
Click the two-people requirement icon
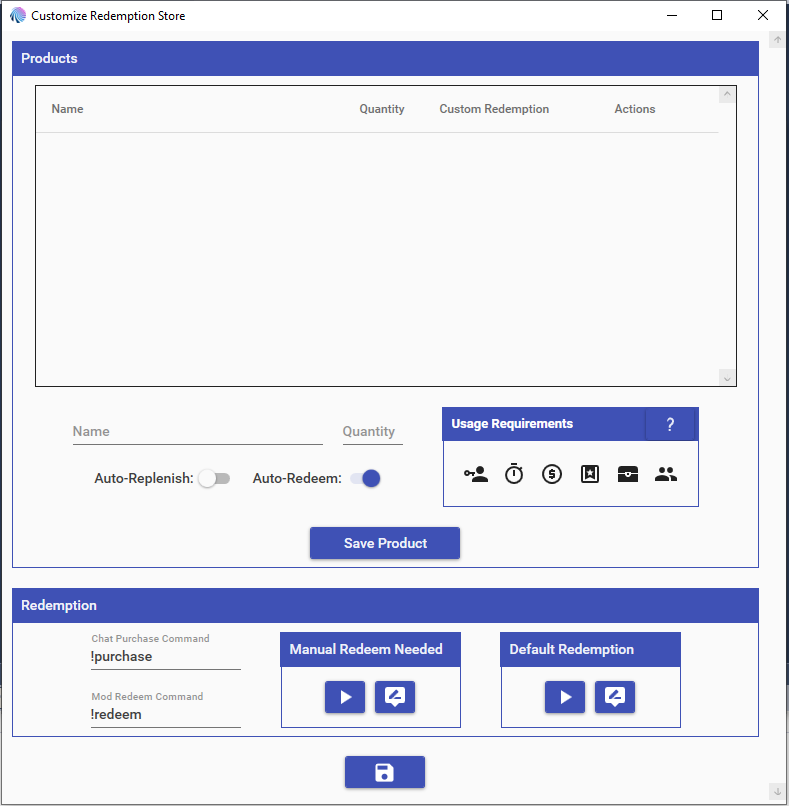pyautogui.click(x=666, y=475)
